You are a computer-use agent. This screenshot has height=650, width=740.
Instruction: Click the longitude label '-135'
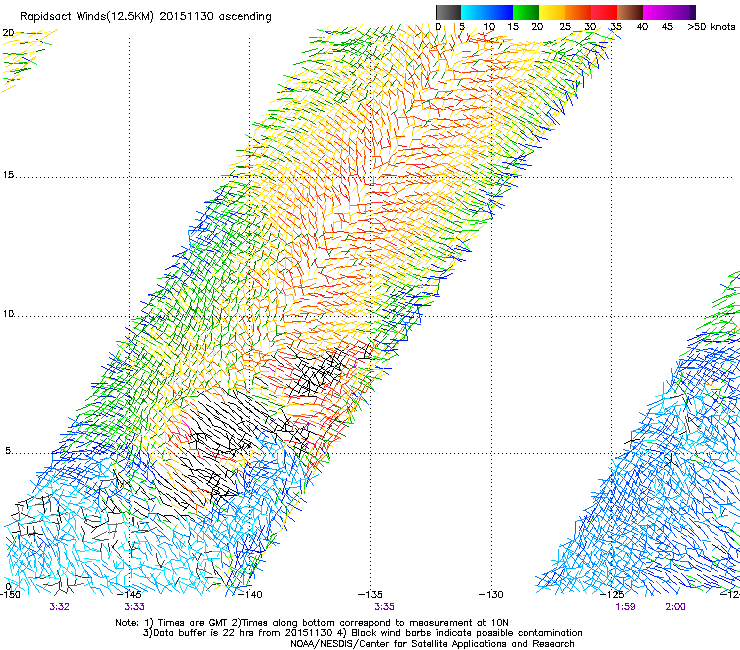[x=370, y=594]
